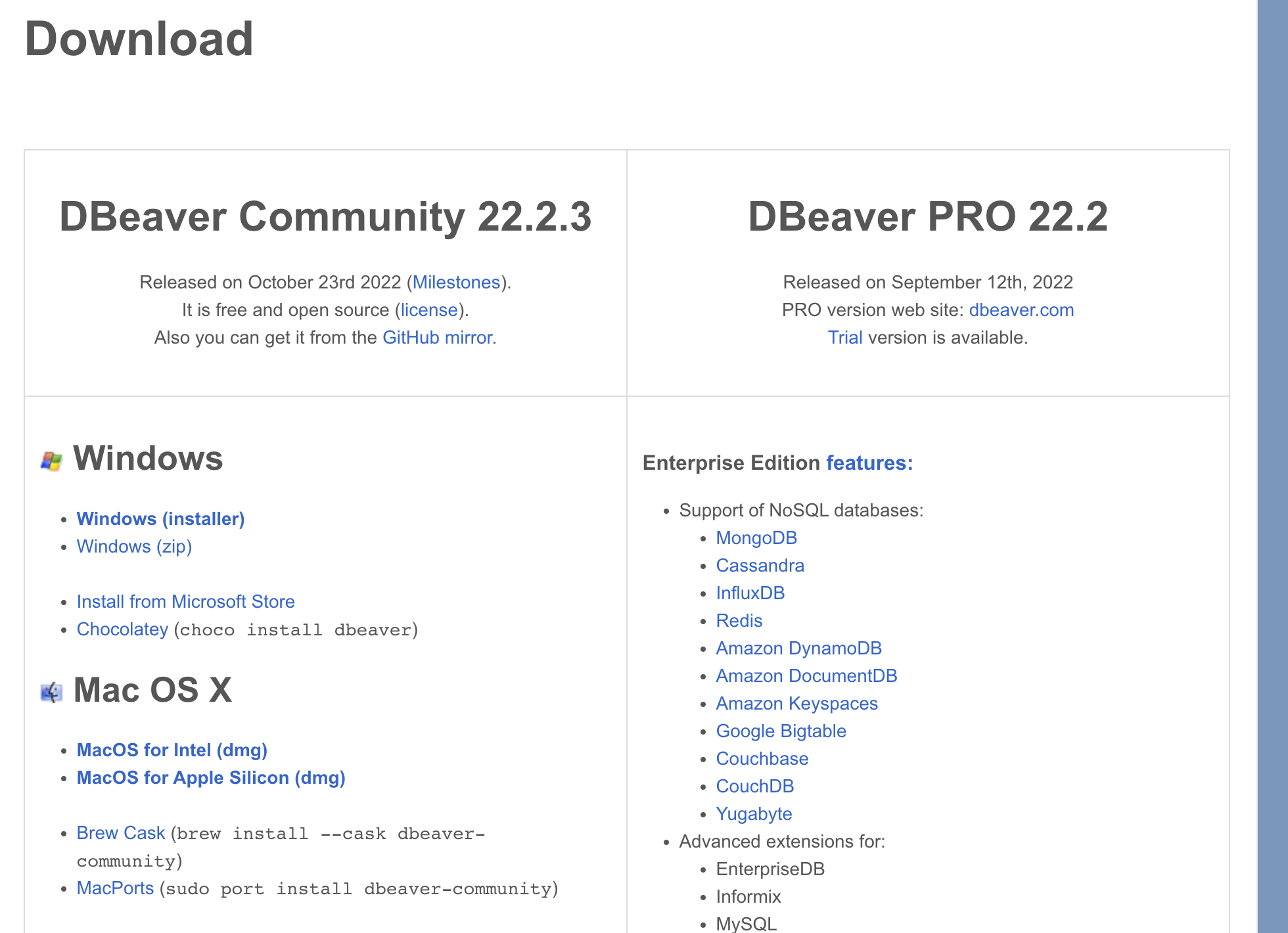Viewport: 1288px width, 933px height.
Task: Open the Milestones link
Action: pyautogui.click(x=456, y=283)
